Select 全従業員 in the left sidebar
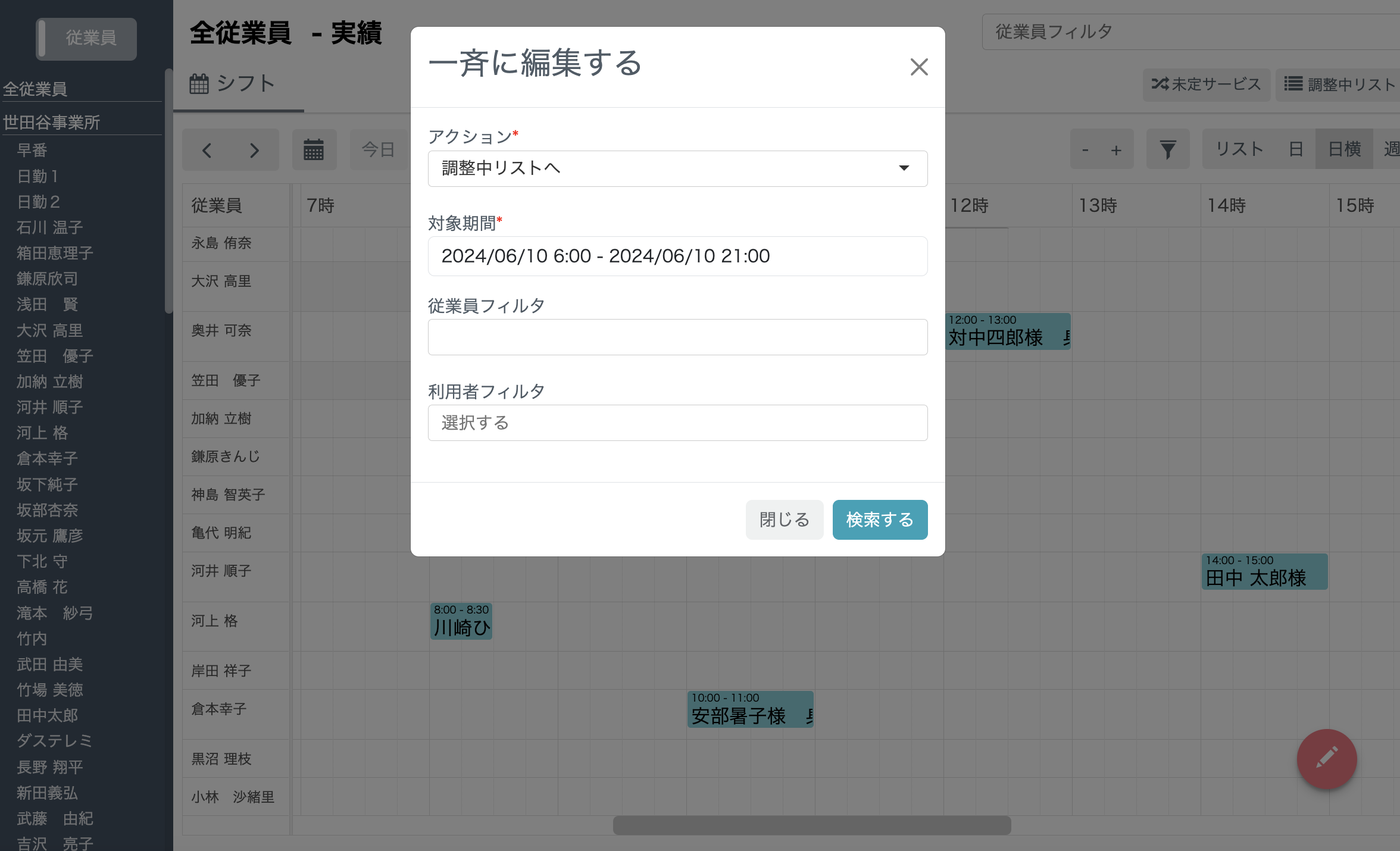The width and height of the screenshot is (1400, 851). [34, 88]
